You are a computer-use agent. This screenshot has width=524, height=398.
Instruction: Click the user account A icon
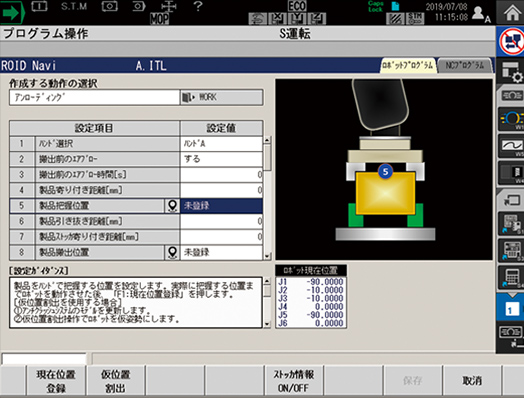point(481,14)
